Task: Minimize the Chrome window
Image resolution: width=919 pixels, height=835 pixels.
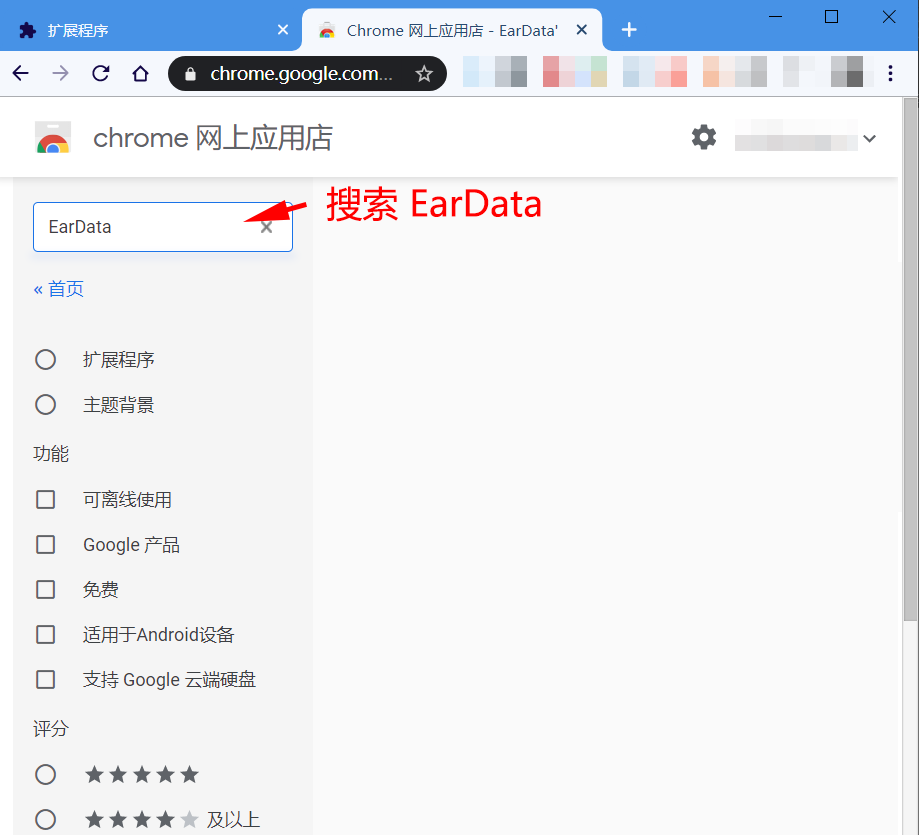Action: pyautogui.click(x=775, y=16)
